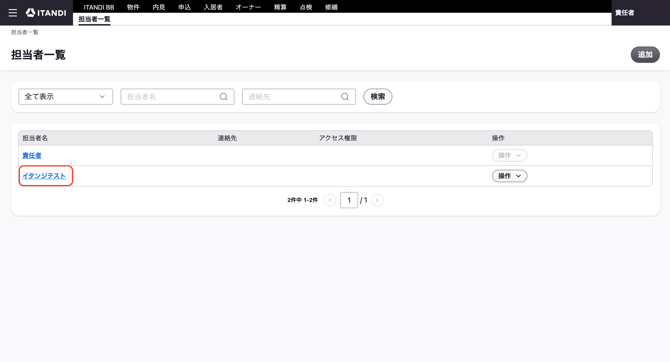The height and width of the screenshot is (362, 670).
Task: Click the アクセス権限 column header
Action: pyautogui.click(x=338, y=138)
